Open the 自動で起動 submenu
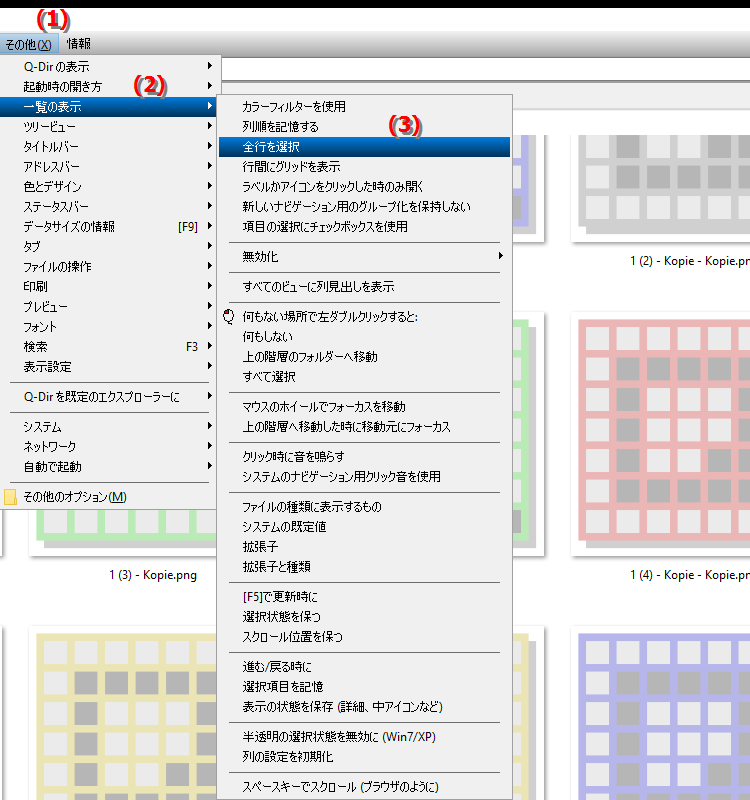The width and height of the screenshot is (750, 800). point(110,466)
